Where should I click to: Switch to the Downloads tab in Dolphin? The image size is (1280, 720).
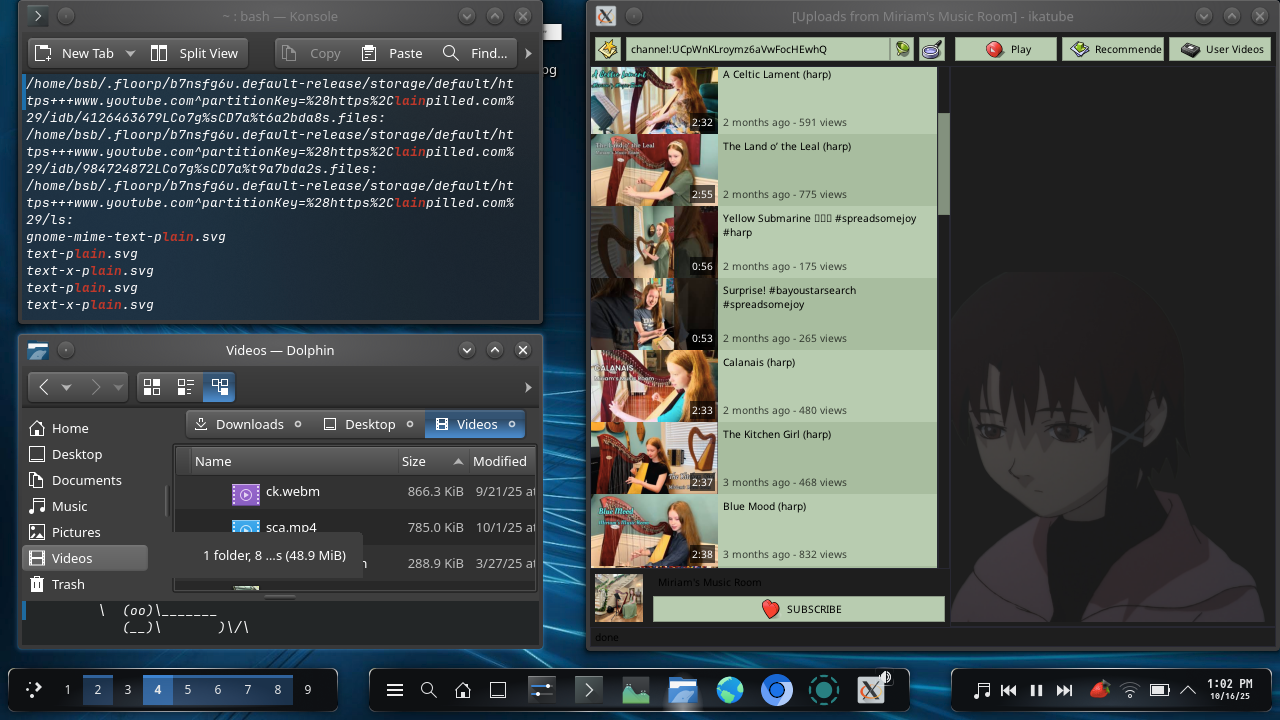239,424
